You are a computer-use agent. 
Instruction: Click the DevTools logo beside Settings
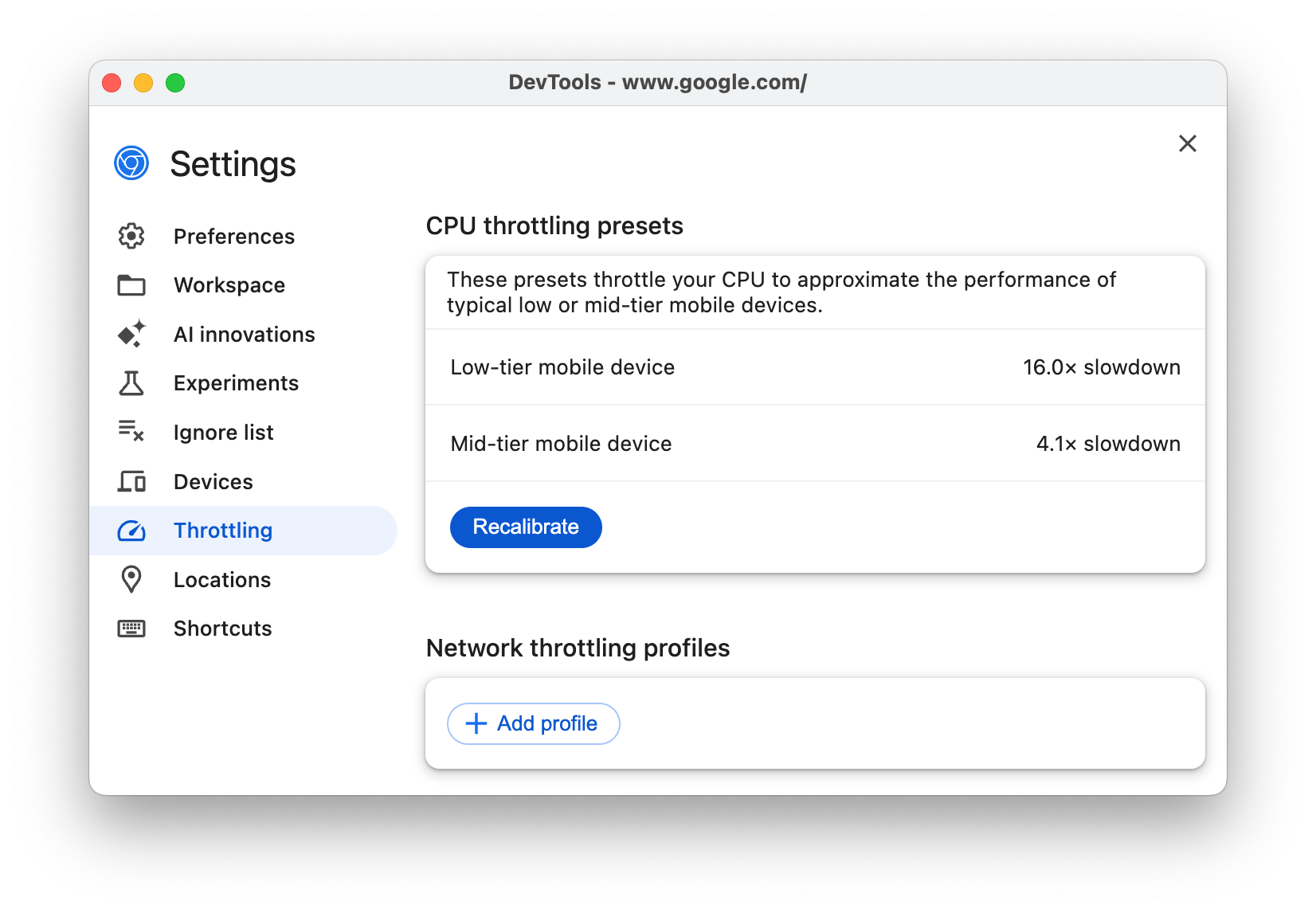point(131,163)
